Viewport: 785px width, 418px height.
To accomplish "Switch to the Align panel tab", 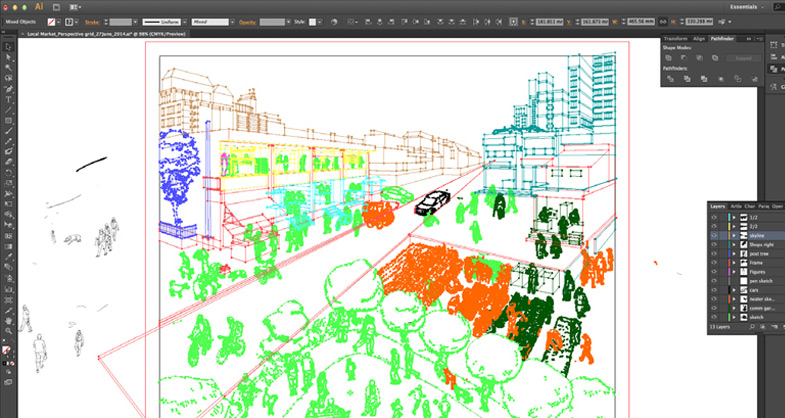I will (699, 39).
